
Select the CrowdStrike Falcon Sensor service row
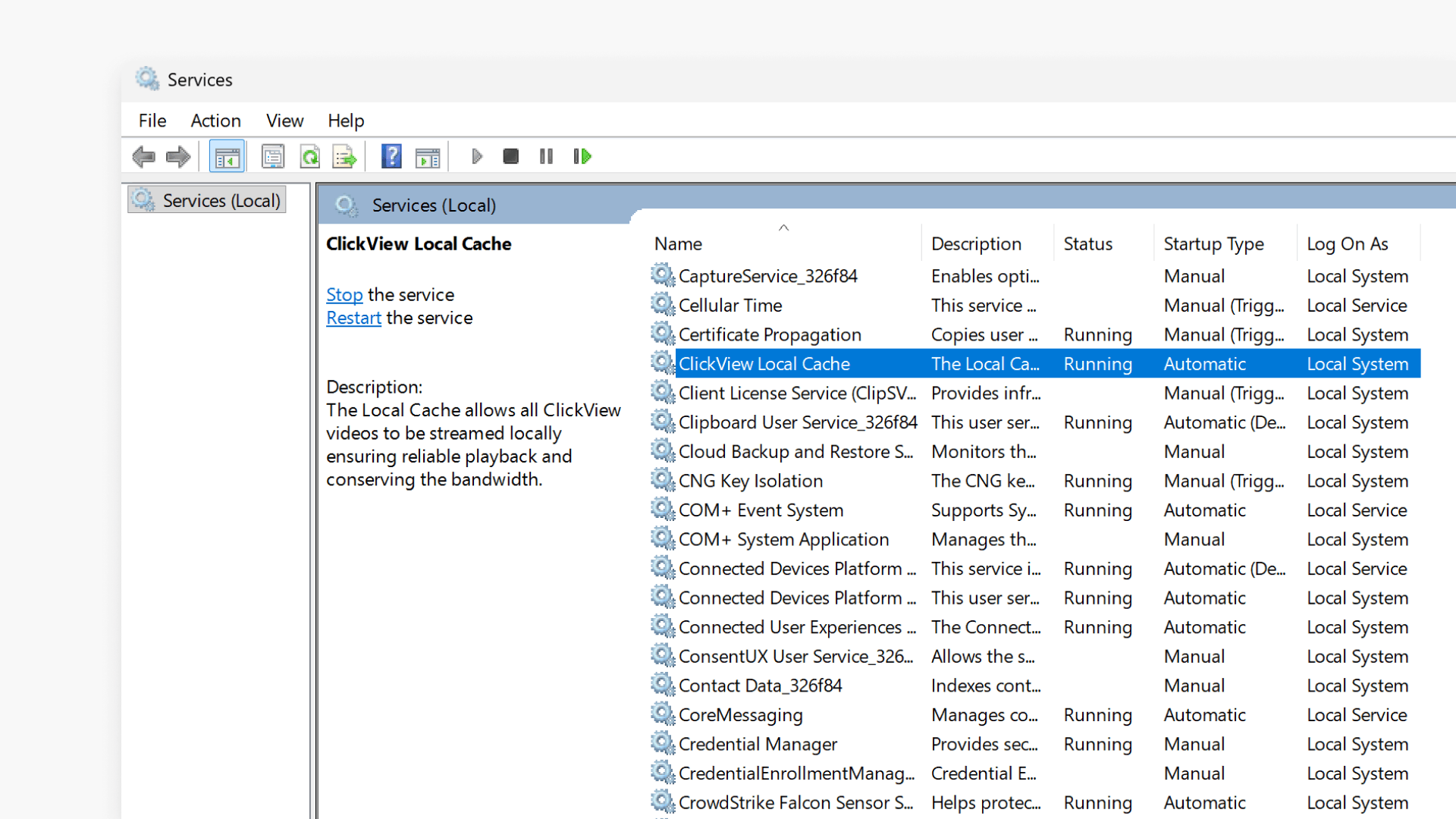(795, 802)
